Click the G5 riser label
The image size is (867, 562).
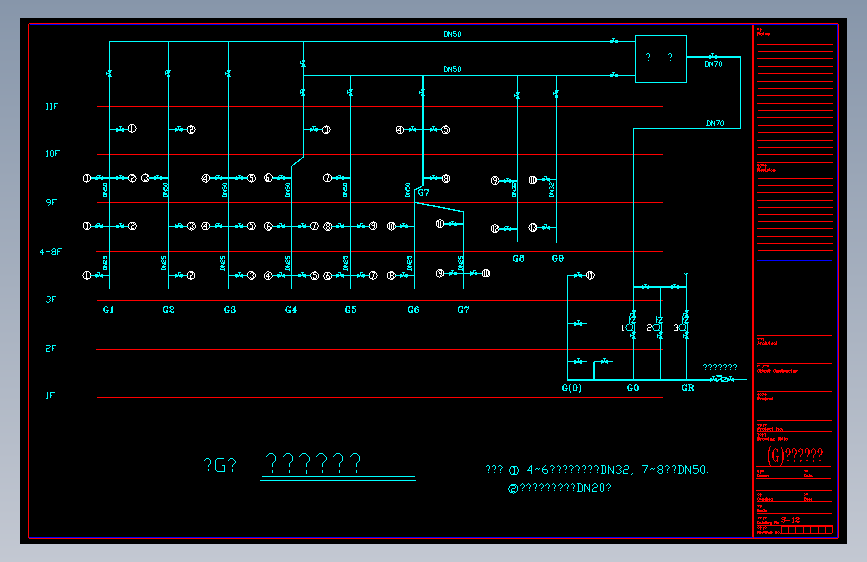(x=351, y=310)
